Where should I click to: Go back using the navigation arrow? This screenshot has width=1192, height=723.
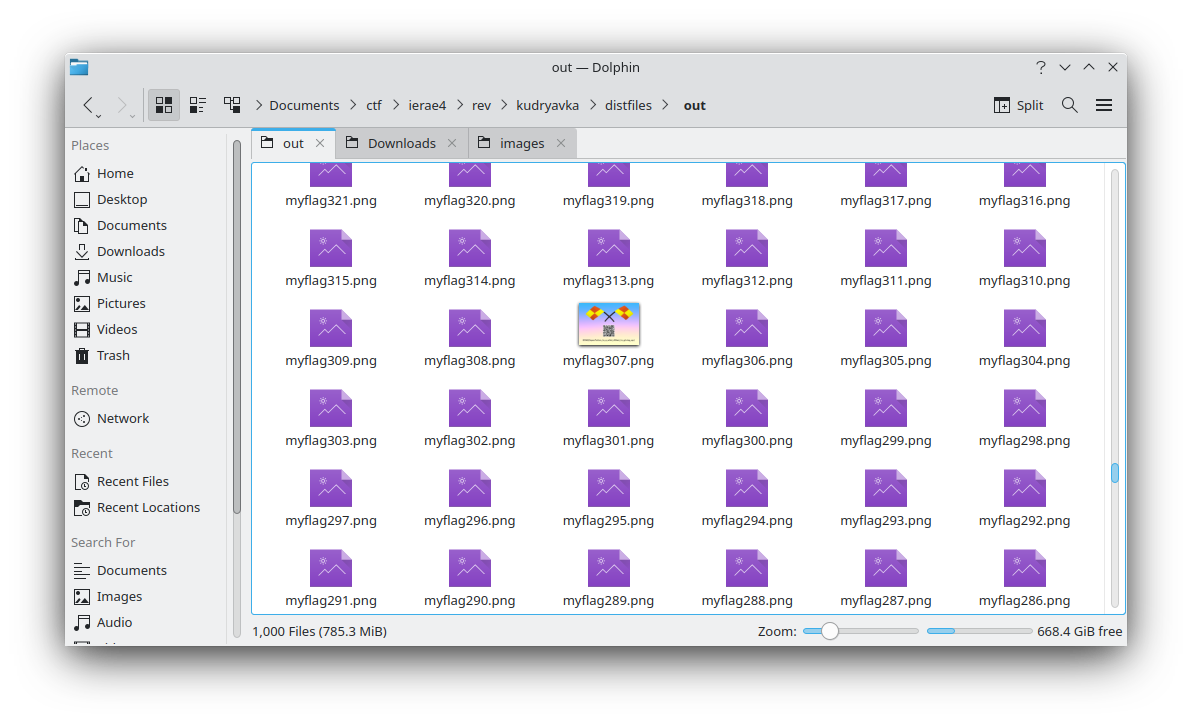pyautogui.click(x=87, y=104)
